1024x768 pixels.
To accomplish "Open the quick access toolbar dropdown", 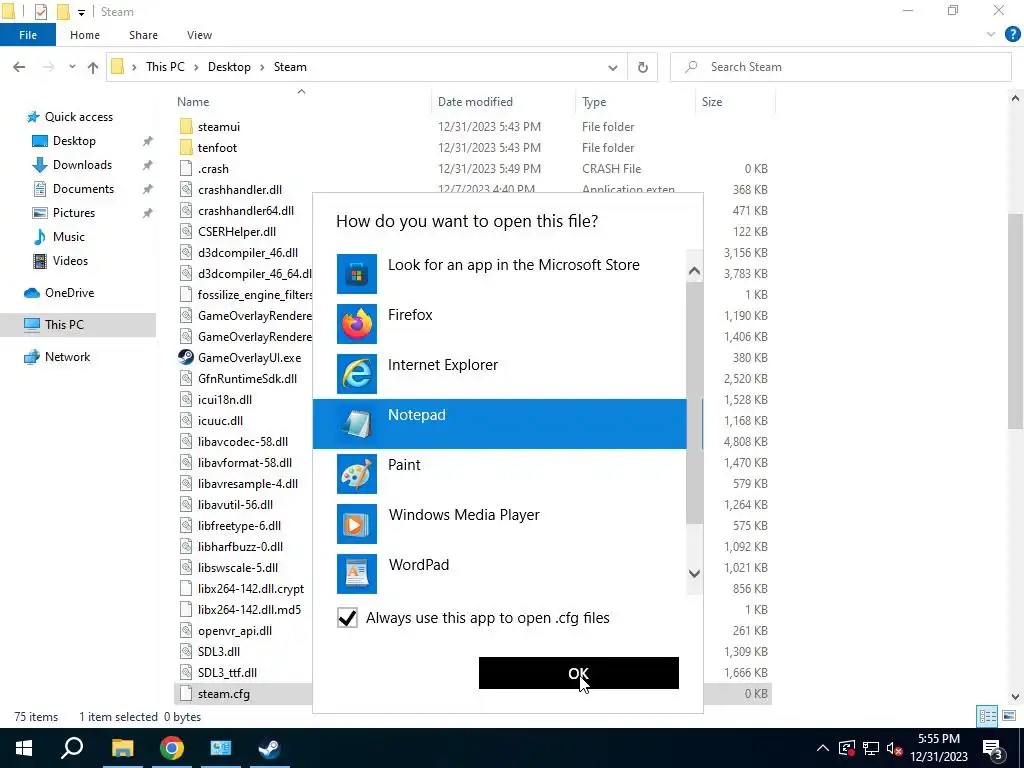I will click(81, 12).
